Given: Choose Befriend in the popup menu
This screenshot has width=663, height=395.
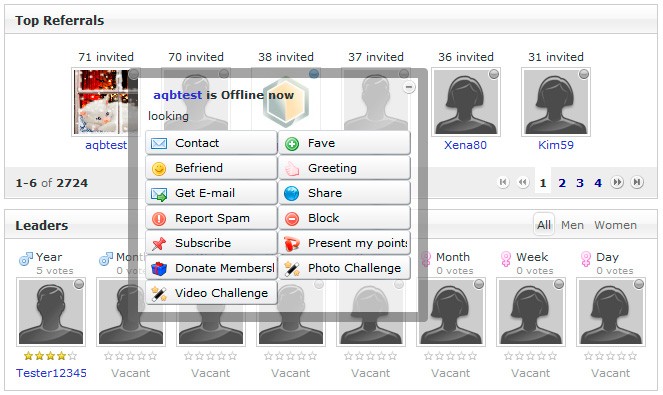Looking at the screenshot, I should tap(211, 168).
